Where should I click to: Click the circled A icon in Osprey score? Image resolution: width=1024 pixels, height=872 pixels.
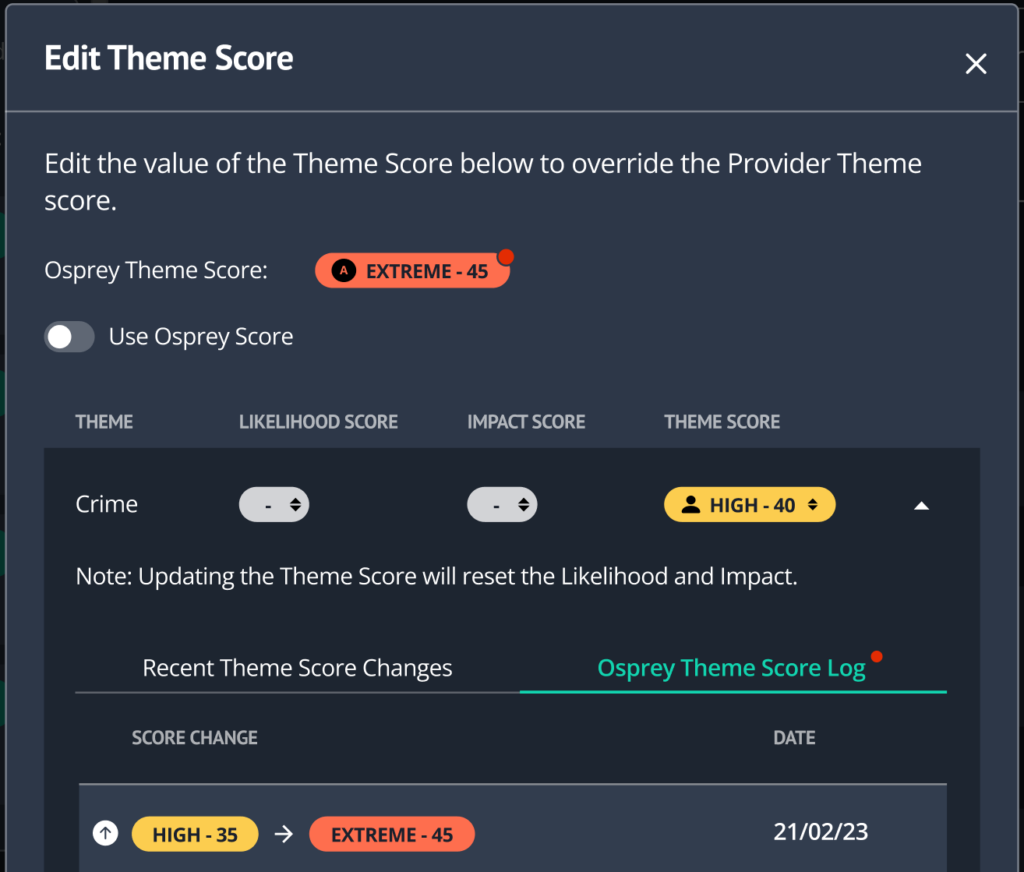(x=344, y=270)
